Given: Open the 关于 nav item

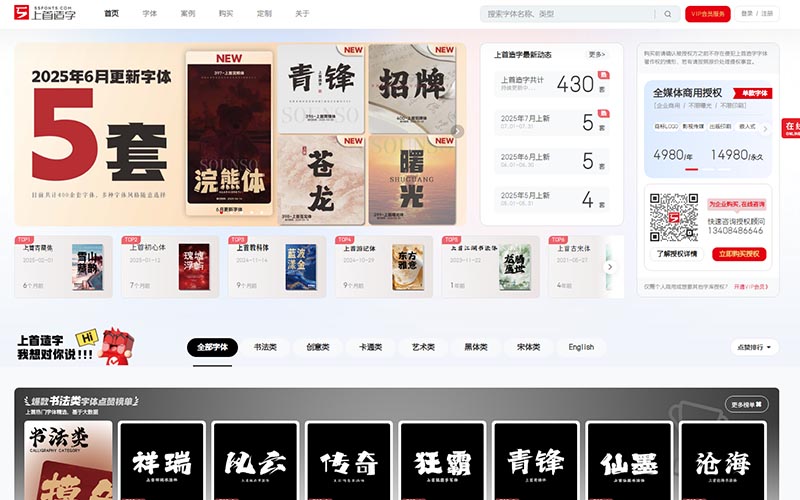Looking at the screenshot, I should (x=302, y=14).
